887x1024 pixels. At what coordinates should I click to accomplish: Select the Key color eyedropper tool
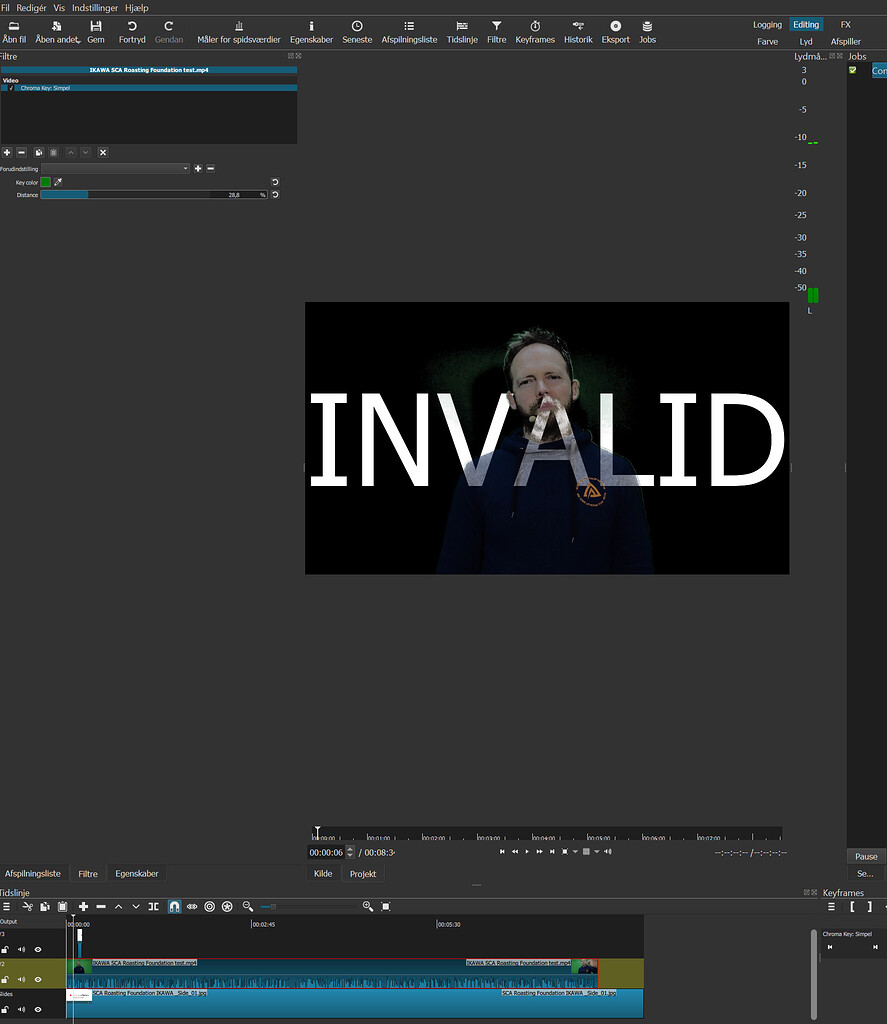point(57,182)
